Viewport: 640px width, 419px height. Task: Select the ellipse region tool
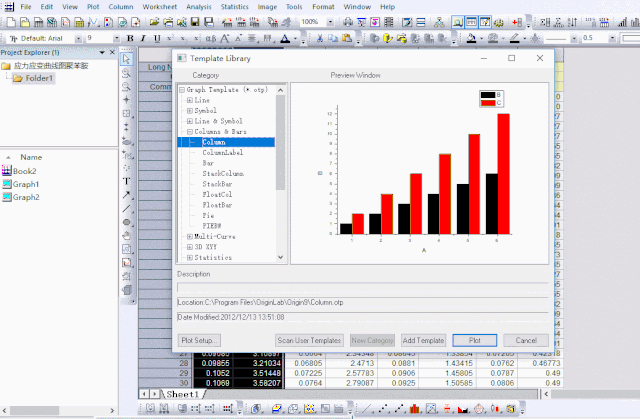coord(127,222)
